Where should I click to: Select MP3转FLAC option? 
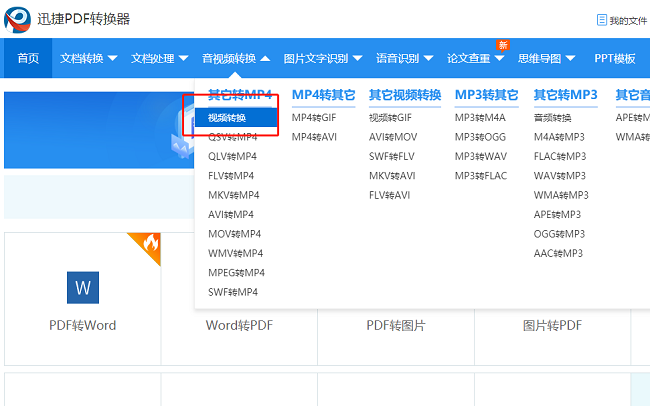[x=481, y=176]
